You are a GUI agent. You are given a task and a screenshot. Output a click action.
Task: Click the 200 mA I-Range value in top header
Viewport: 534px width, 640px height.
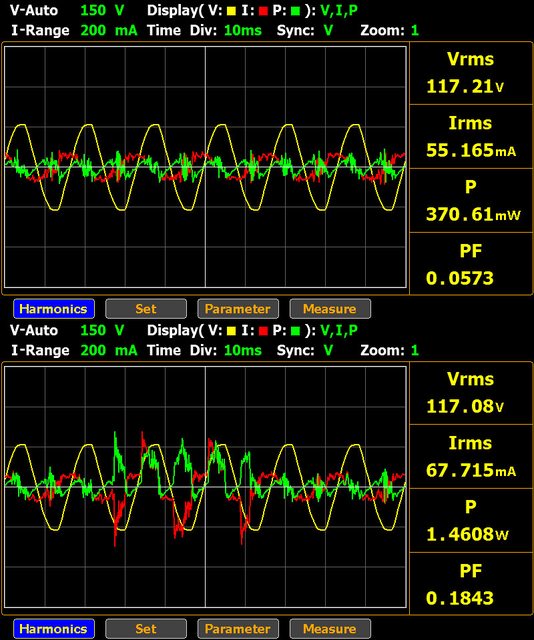(109, 31)
